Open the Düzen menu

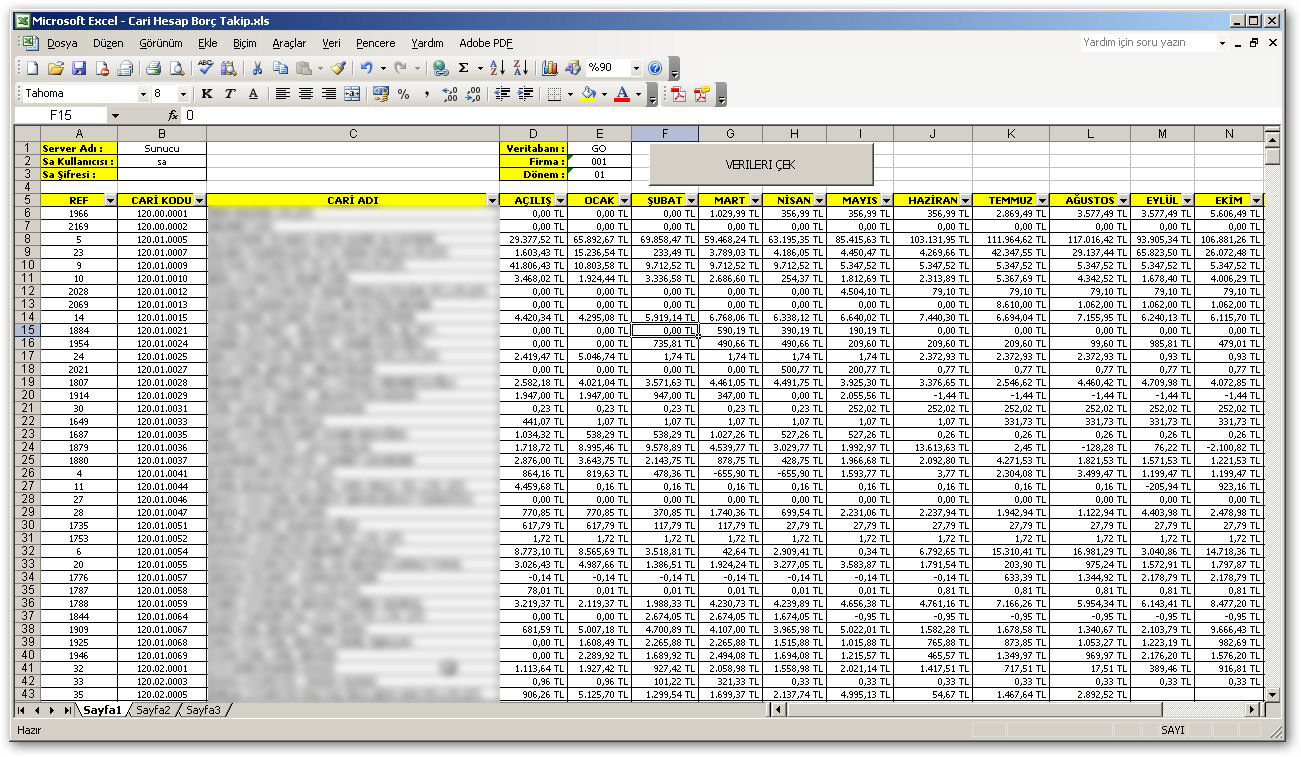(108, 43)
